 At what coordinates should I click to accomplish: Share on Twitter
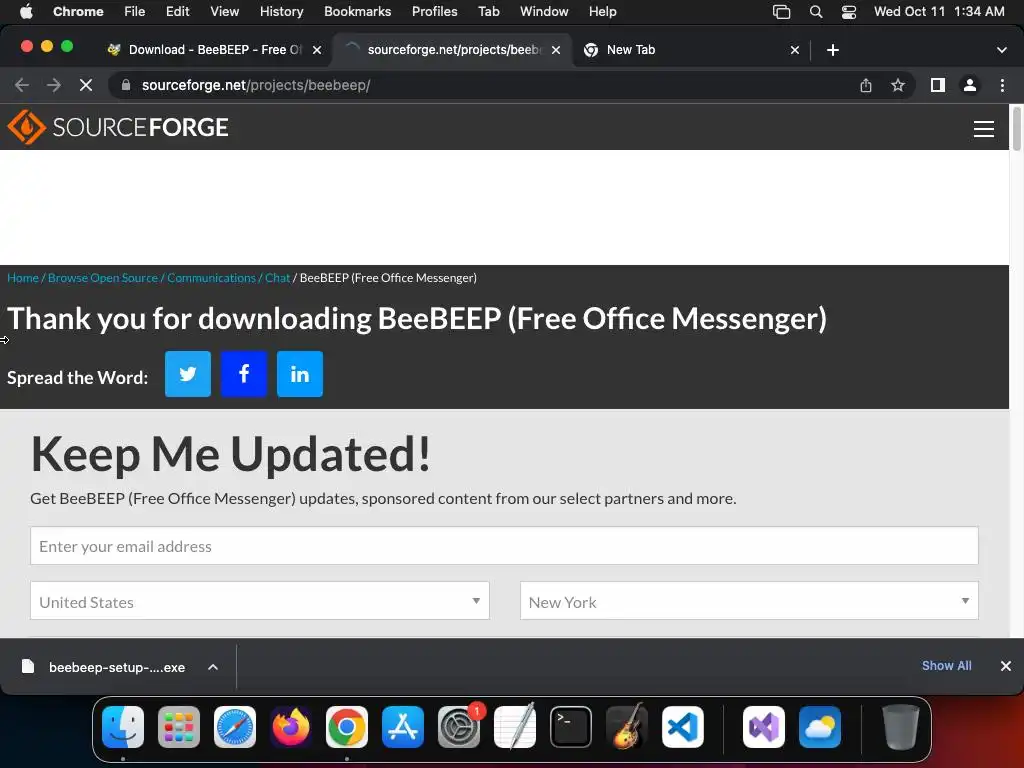188,374
